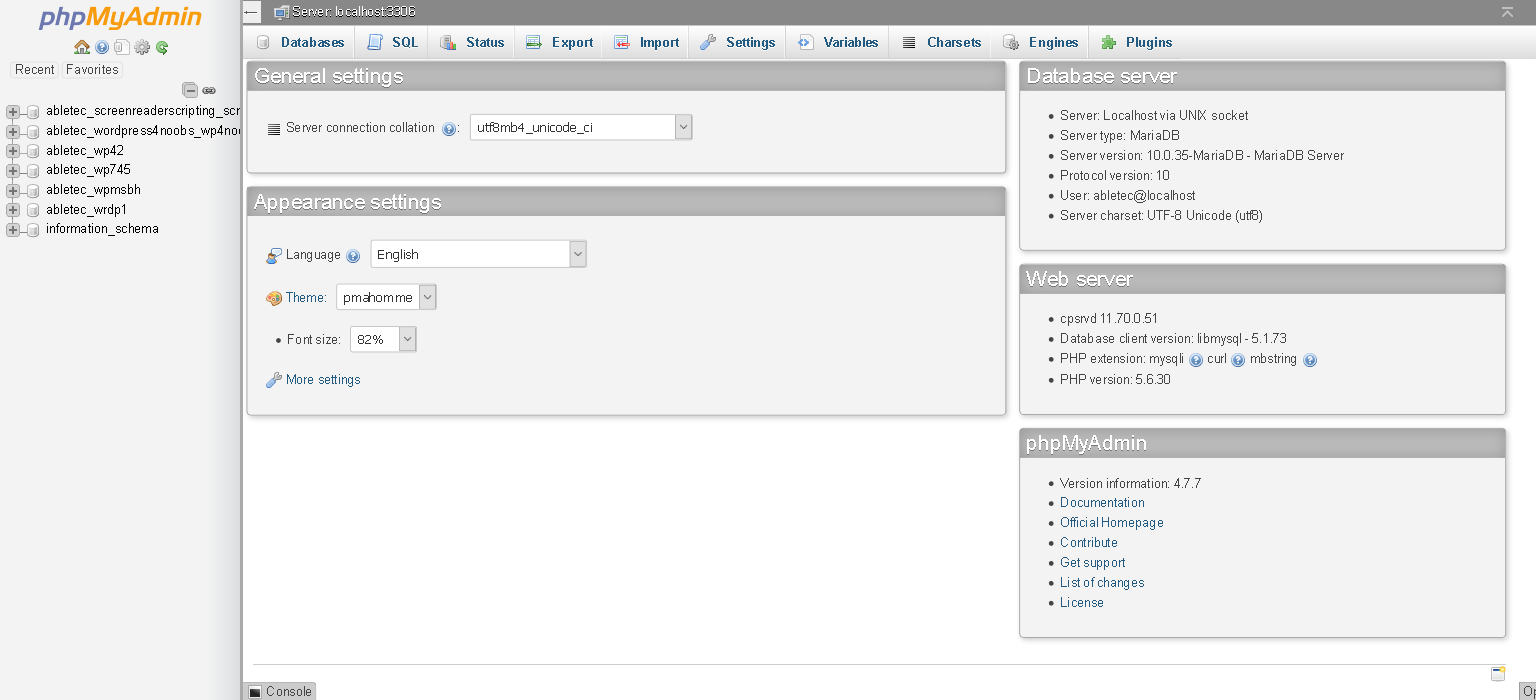Click the list icon next to Server connection collation
Viewport: 1536px width, 700px height.
[274, 129]
